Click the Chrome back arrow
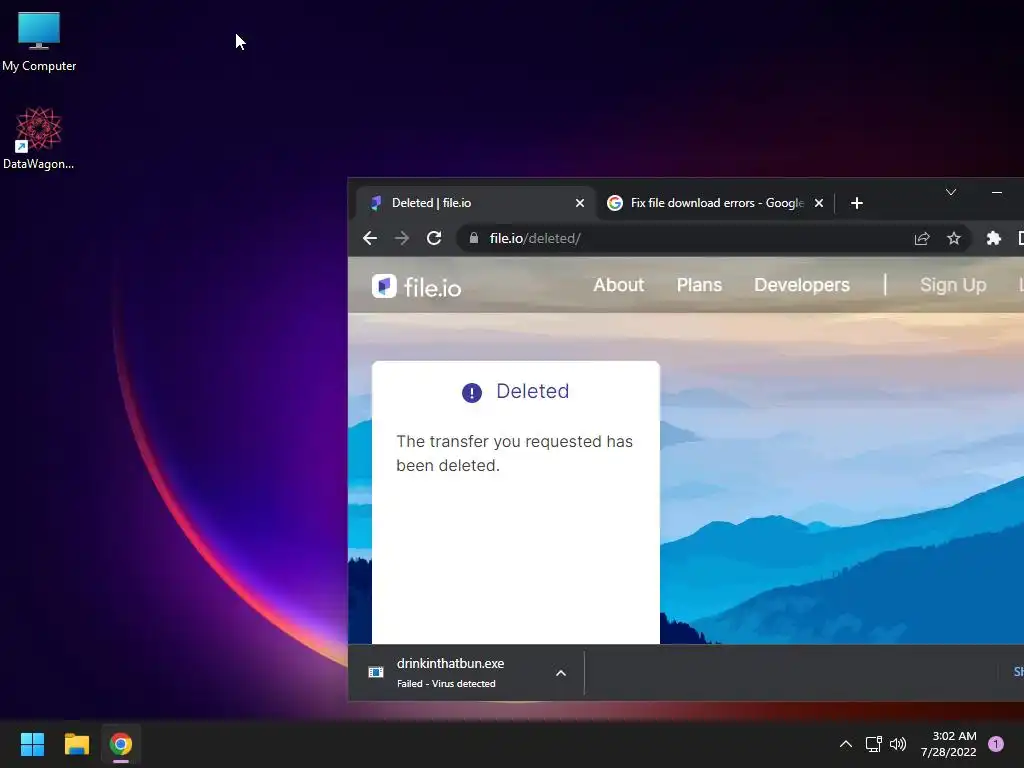Viewport: 1024px width, 768px height. (x=370, y=238)
